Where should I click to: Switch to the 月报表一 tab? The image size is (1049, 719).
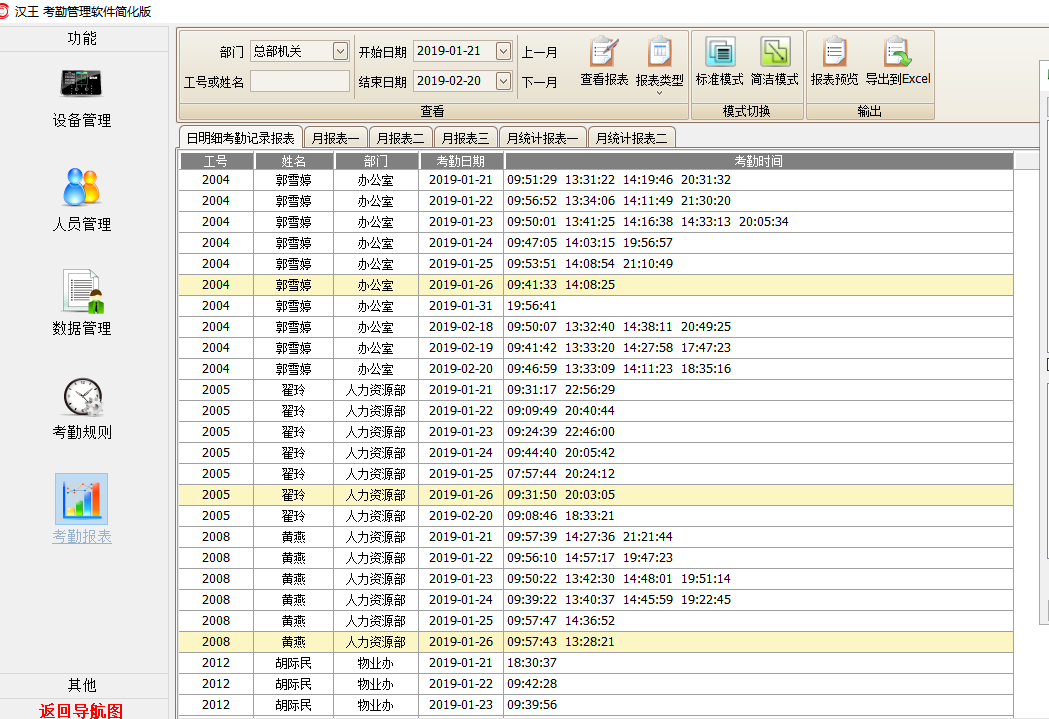[x=335, y=138]
